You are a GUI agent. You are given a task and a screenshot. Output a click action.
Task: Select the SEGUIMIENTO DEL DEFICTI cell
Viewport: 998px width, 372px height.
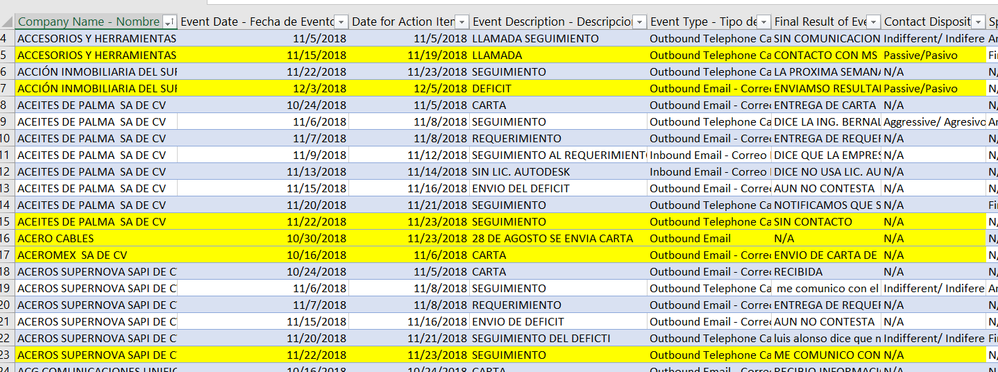click(559, 338)
